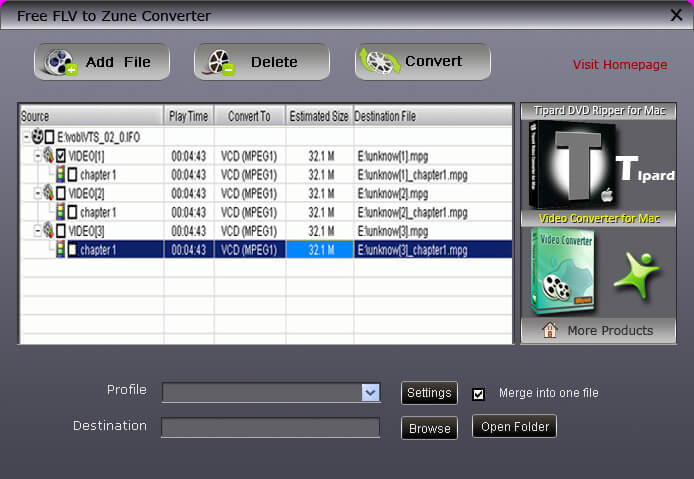The image size is (694, 479).
Task: Open the Visit Homepage link
Action: [619, 65]
